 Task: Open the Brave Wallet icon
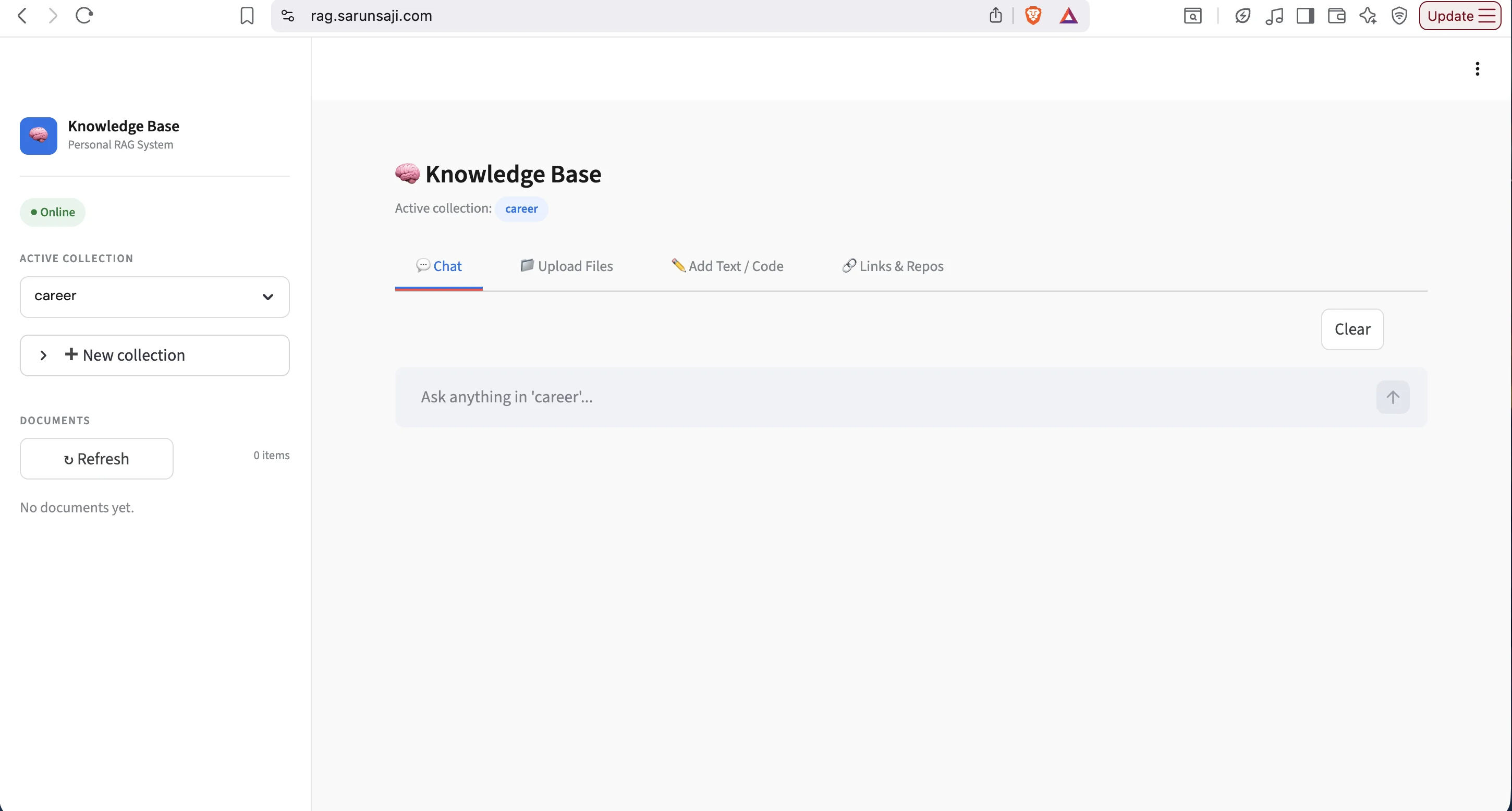pyautogui.click(x=1336, y=16)
